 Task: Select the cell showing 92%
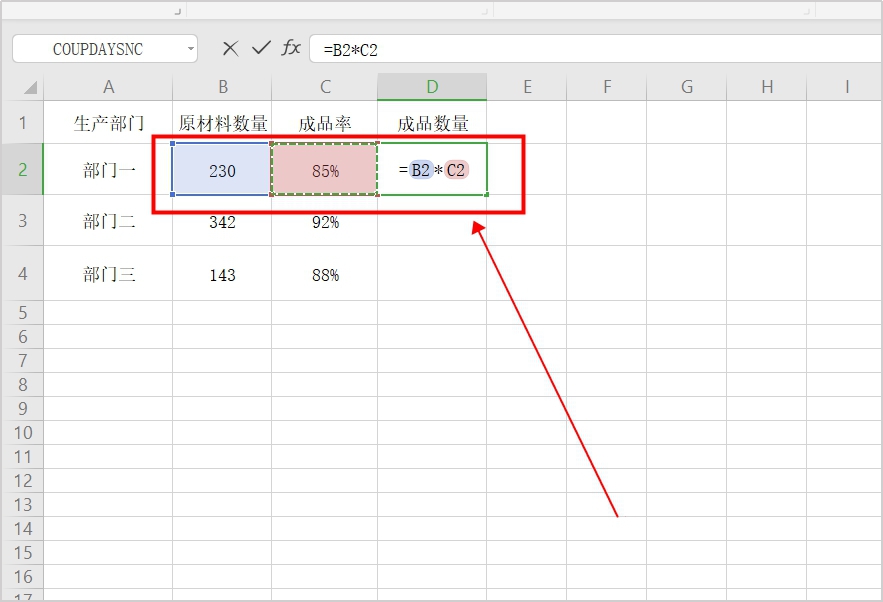(x=325, y=222)
